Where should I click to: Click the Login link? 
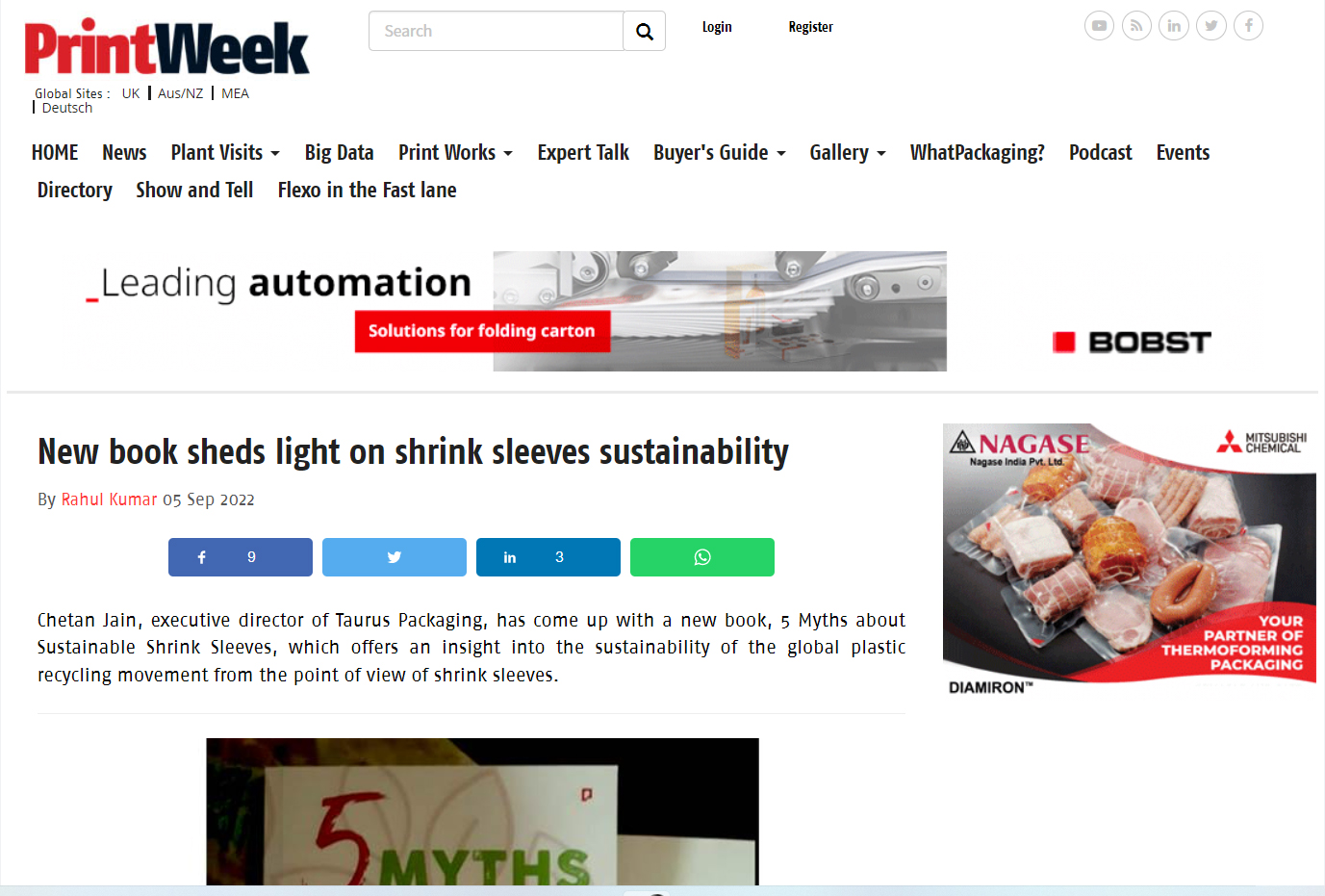[x=717, y=27]
